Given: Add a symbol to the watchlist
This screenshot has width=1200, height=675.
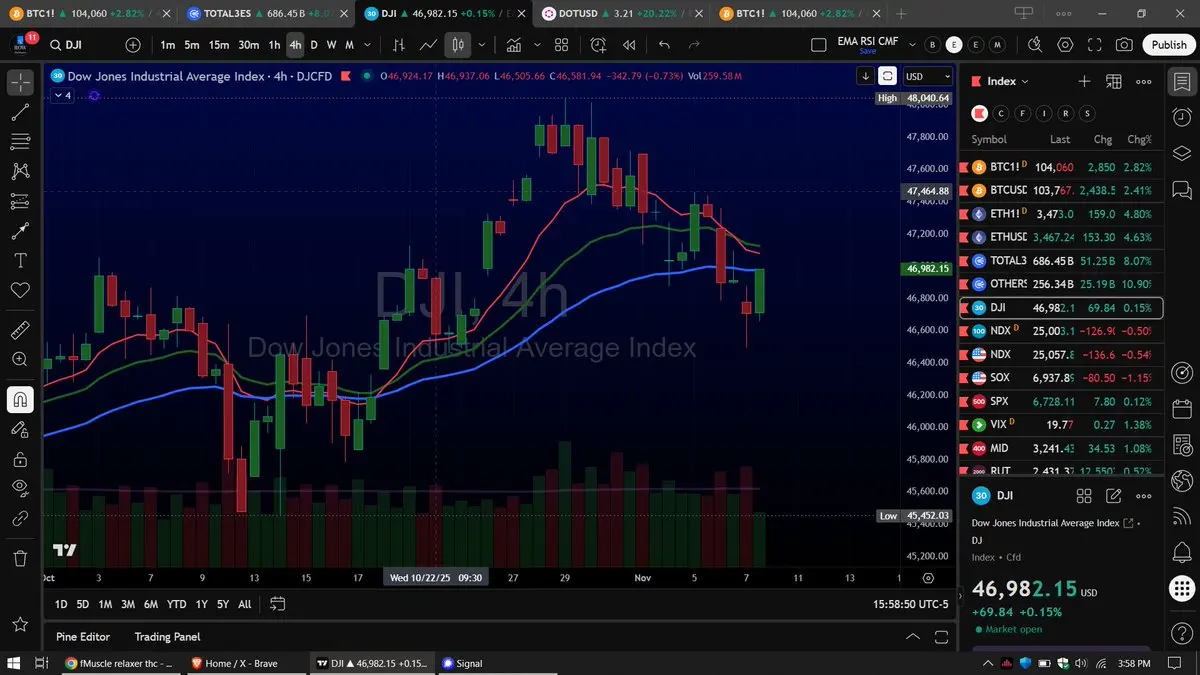Looking at the screenshot, I should click(x=1084, y=81).
